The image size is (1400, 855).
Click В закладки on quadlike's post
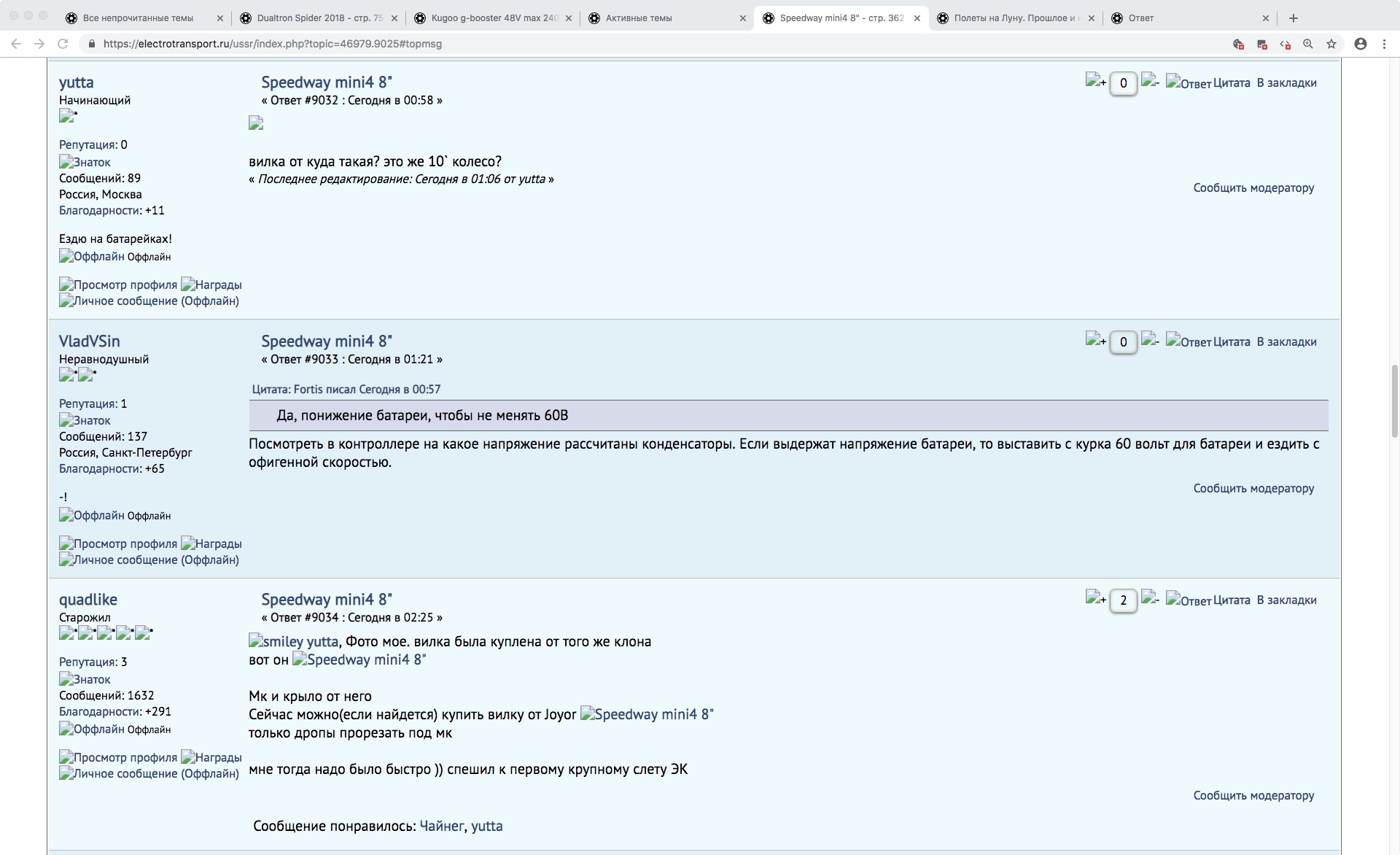(1286, 600)
